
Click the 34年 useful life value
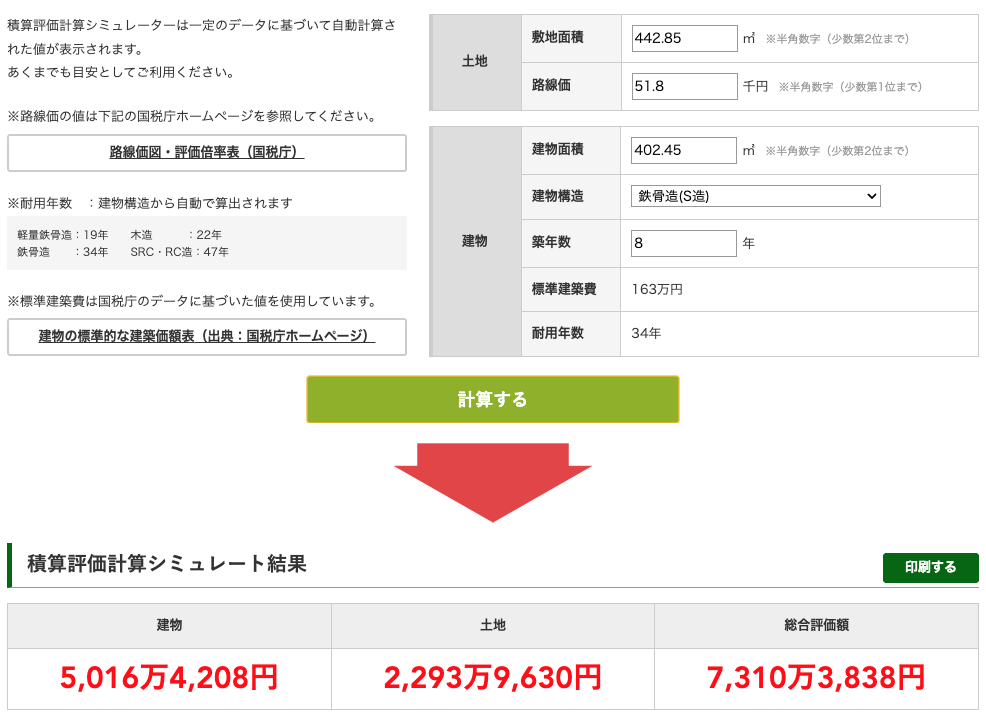(x=646, y=334)
